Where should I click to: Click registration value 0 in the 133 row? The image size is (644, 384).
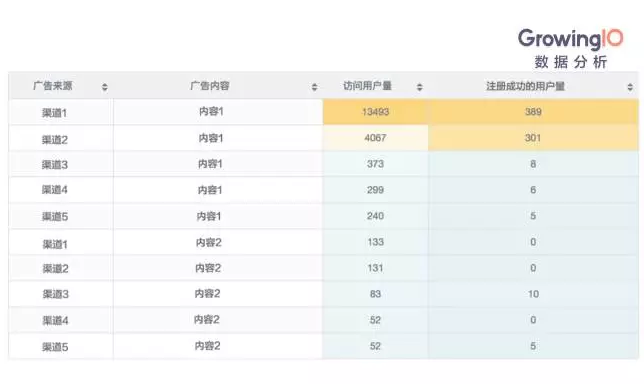533,242
